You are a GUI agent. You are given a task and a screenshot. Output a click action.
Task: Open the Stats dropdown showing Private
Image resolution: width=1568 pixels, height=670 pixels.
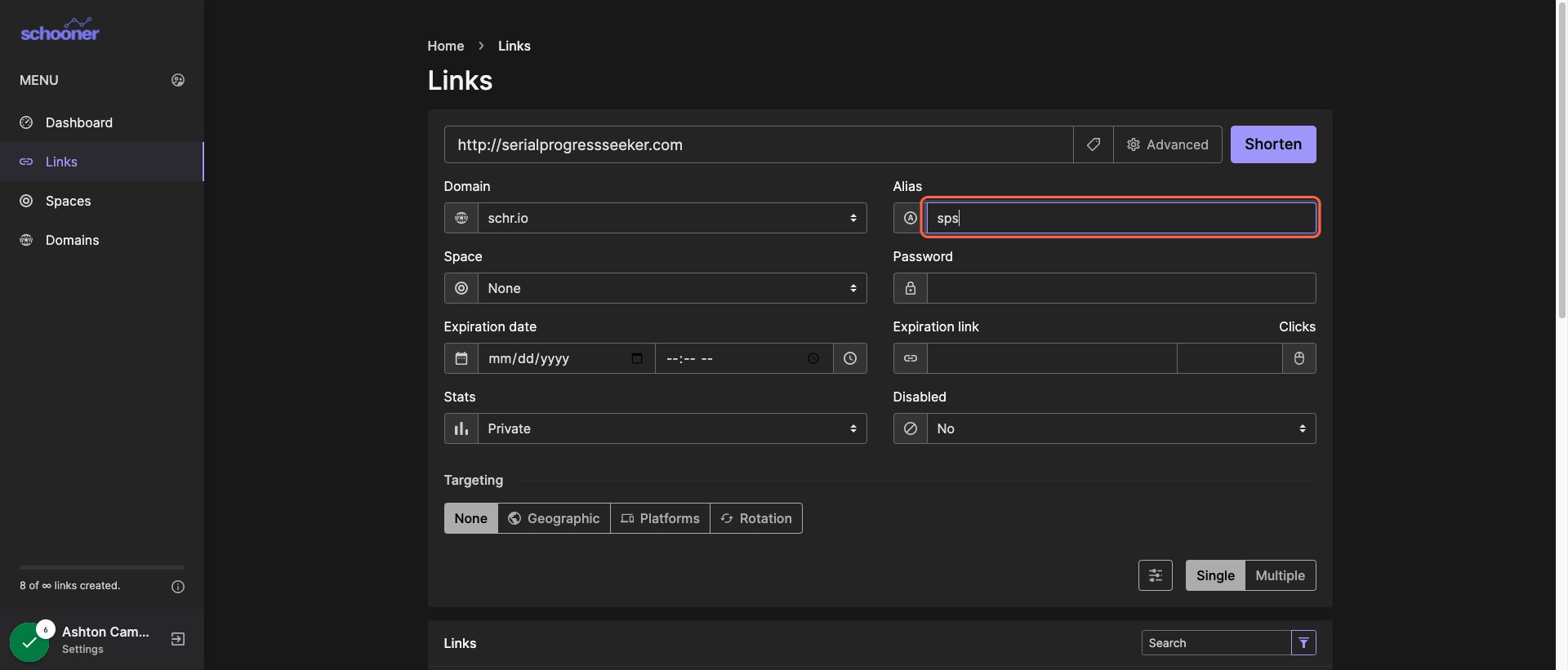tap(672, 428)
